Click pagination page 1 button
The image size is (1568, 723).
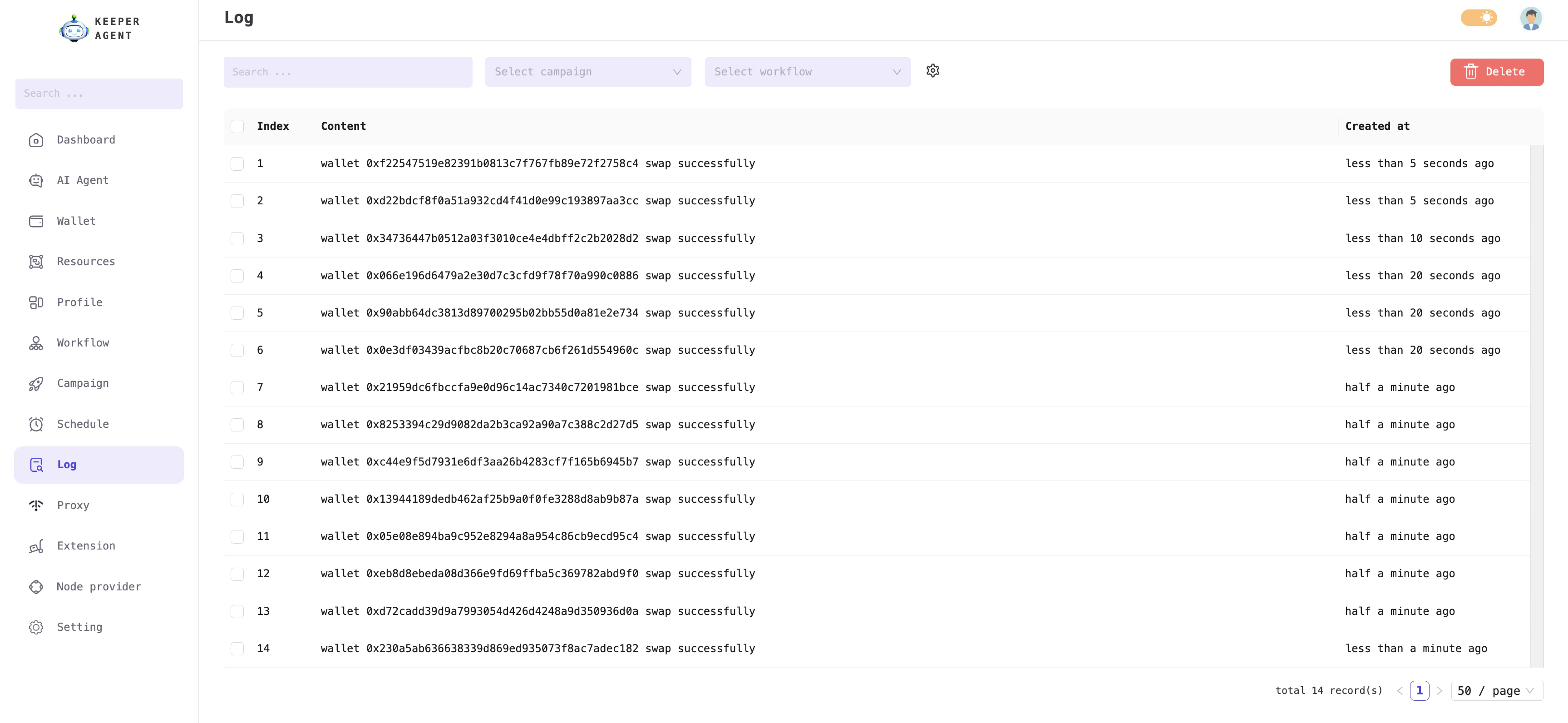click(x=1420, y=691)
